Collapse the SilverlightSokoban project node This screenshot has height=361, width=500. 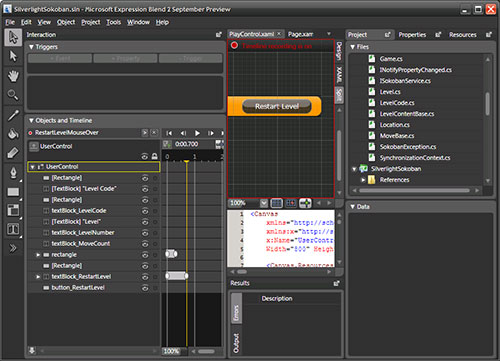pyautogui.click(x=354, y=169)
